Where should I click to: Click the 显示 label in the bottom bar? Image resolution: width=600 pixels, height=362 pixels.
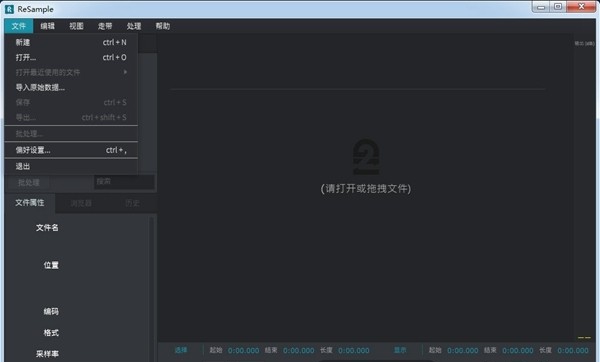tap(400, 350)
